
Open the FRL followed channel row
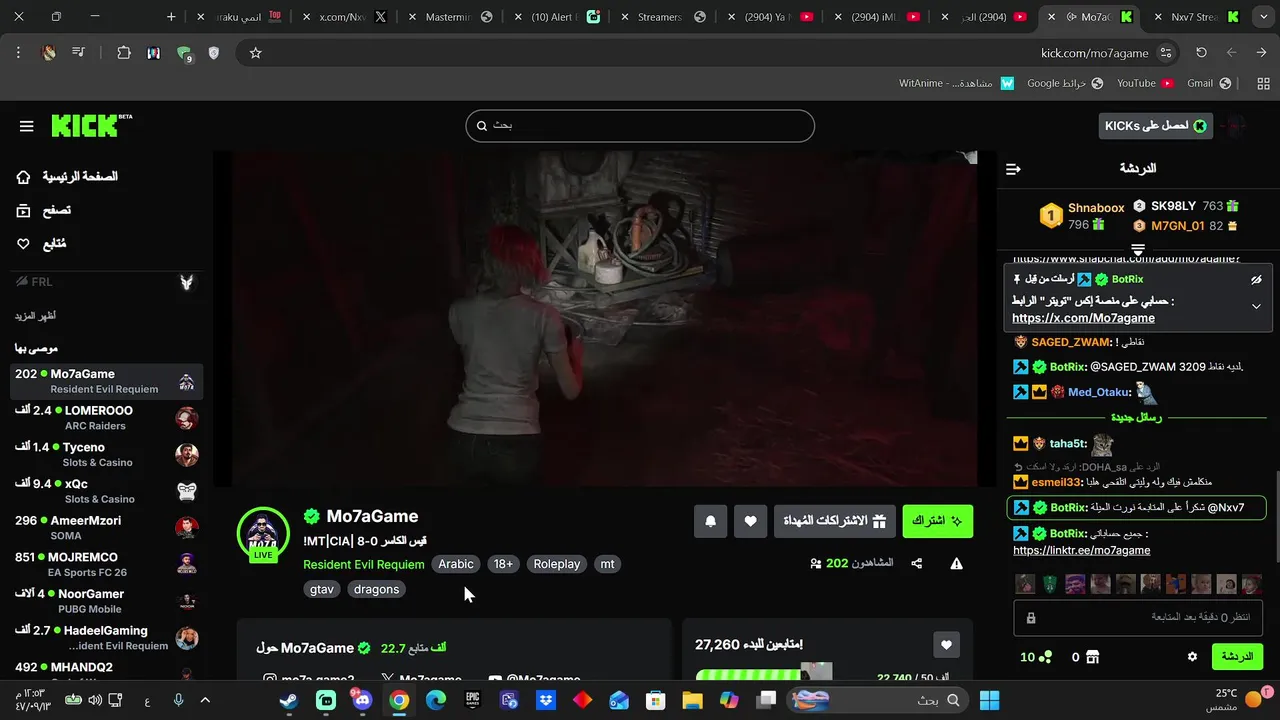[106, 282]
